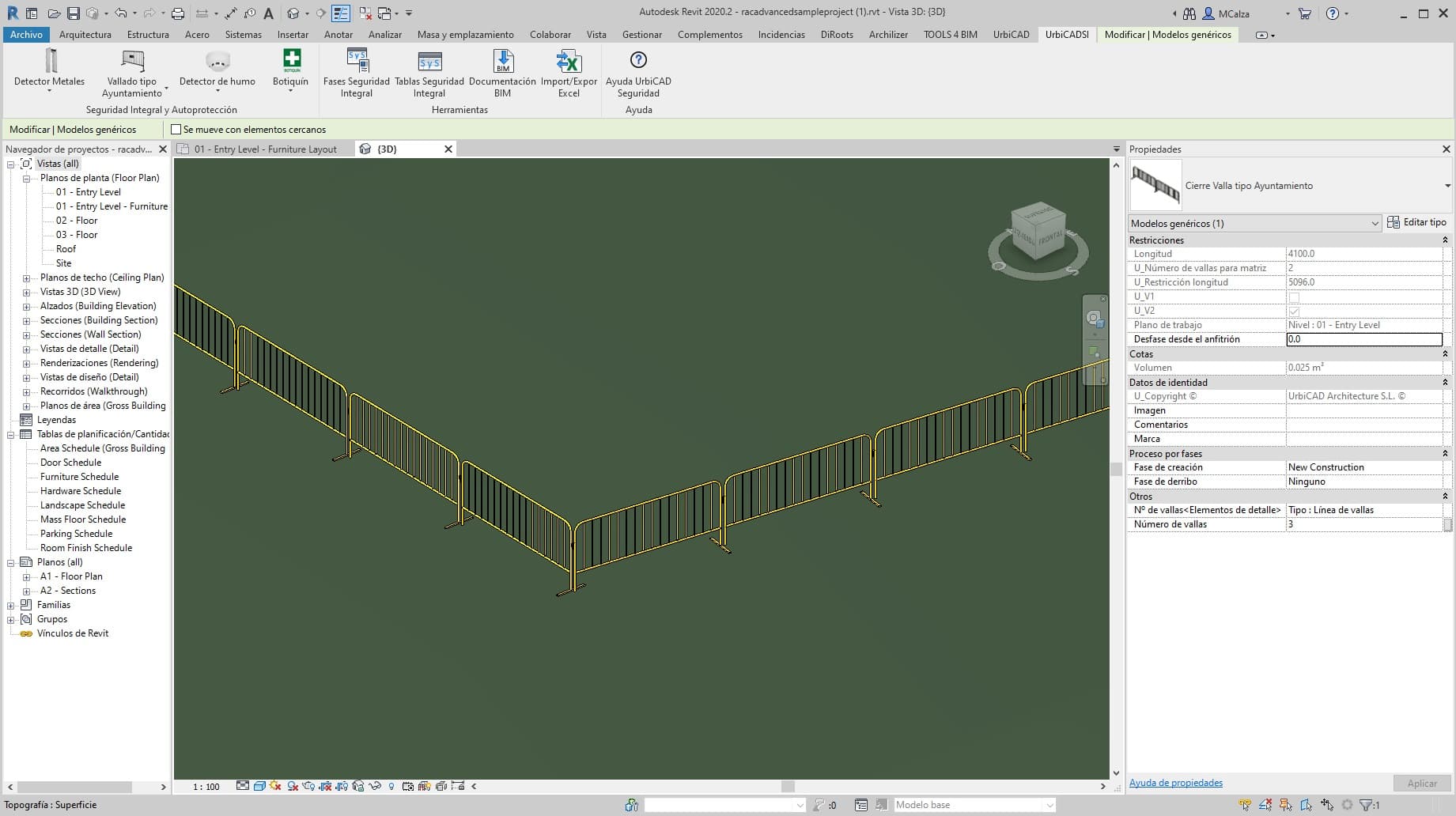Select the Door Schedule tree item

point(71,463)
